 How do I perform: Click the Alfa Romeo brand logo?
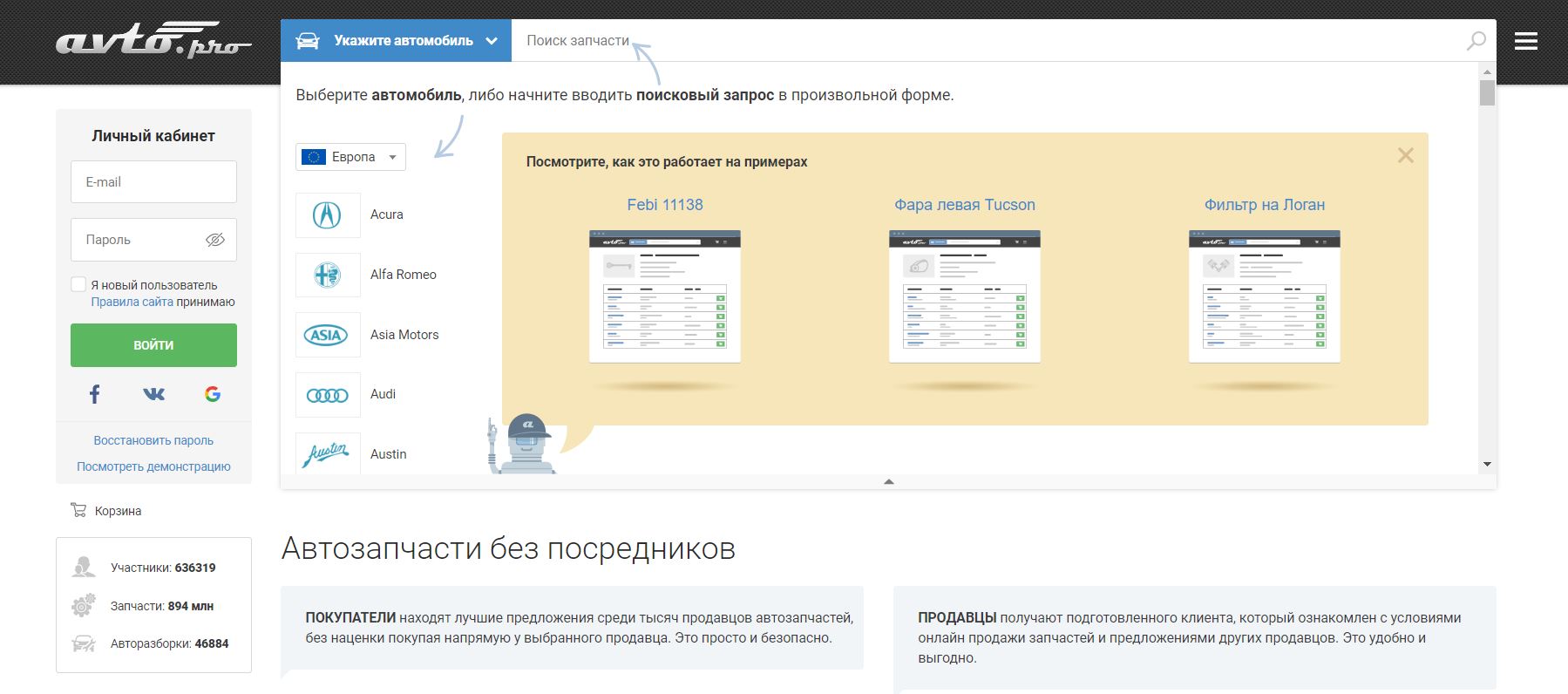[x=328, y=275]
